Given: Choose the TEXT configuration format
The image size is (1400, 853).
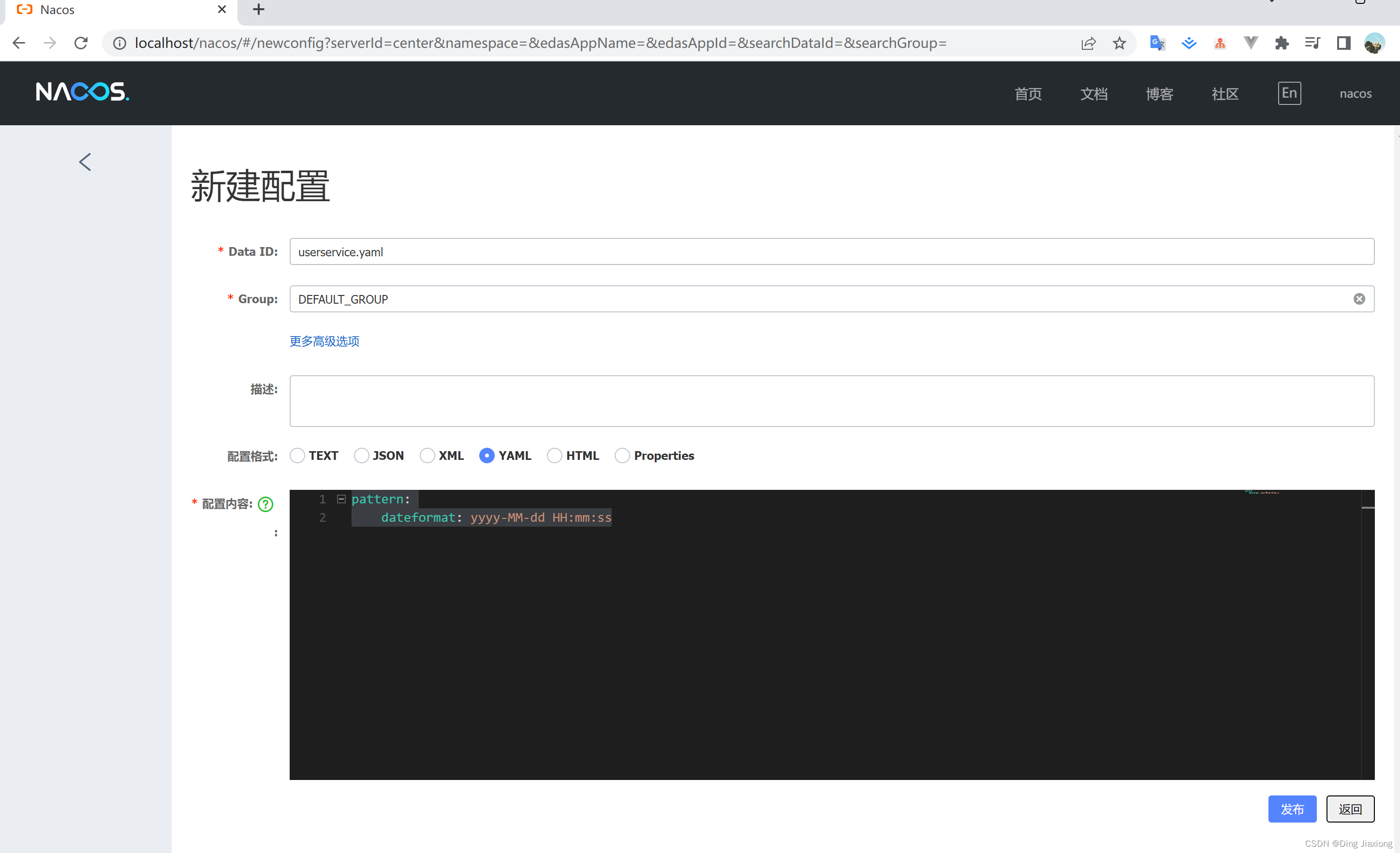Looking at the screenshot, I should [x=297, y=456].
